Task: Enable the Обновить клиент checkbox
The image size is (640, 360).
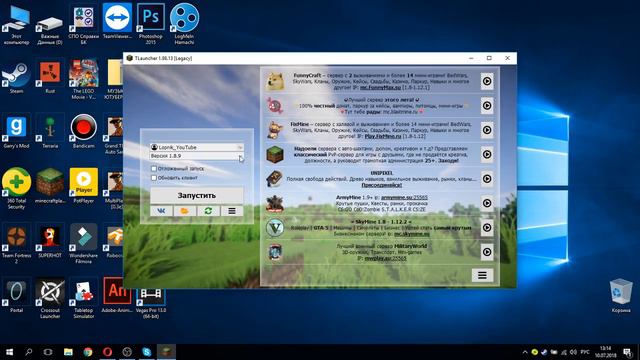Action: click(154, 178)
